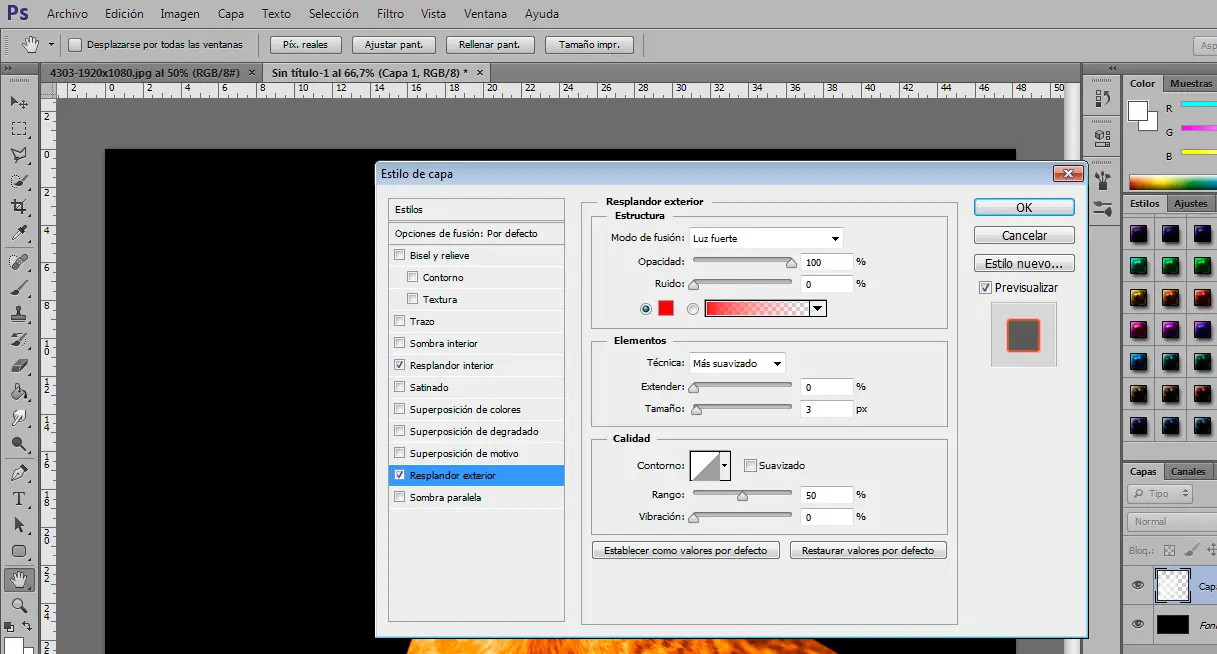Switch to the Canales tab
1217x654 pixels.
1188,471
